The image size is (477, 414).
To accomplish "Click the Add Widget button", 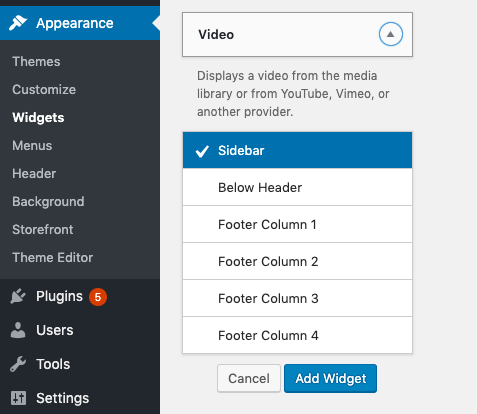I will coord(330,378).
